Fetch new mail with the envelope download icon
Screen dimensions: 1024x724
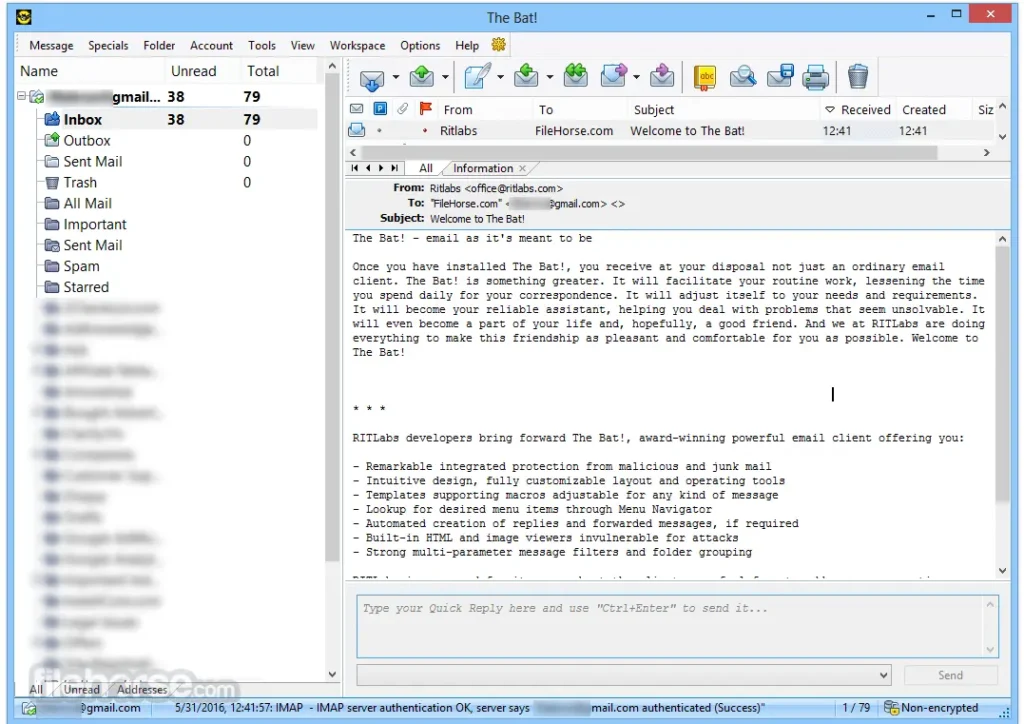click(x=371, y=77)
